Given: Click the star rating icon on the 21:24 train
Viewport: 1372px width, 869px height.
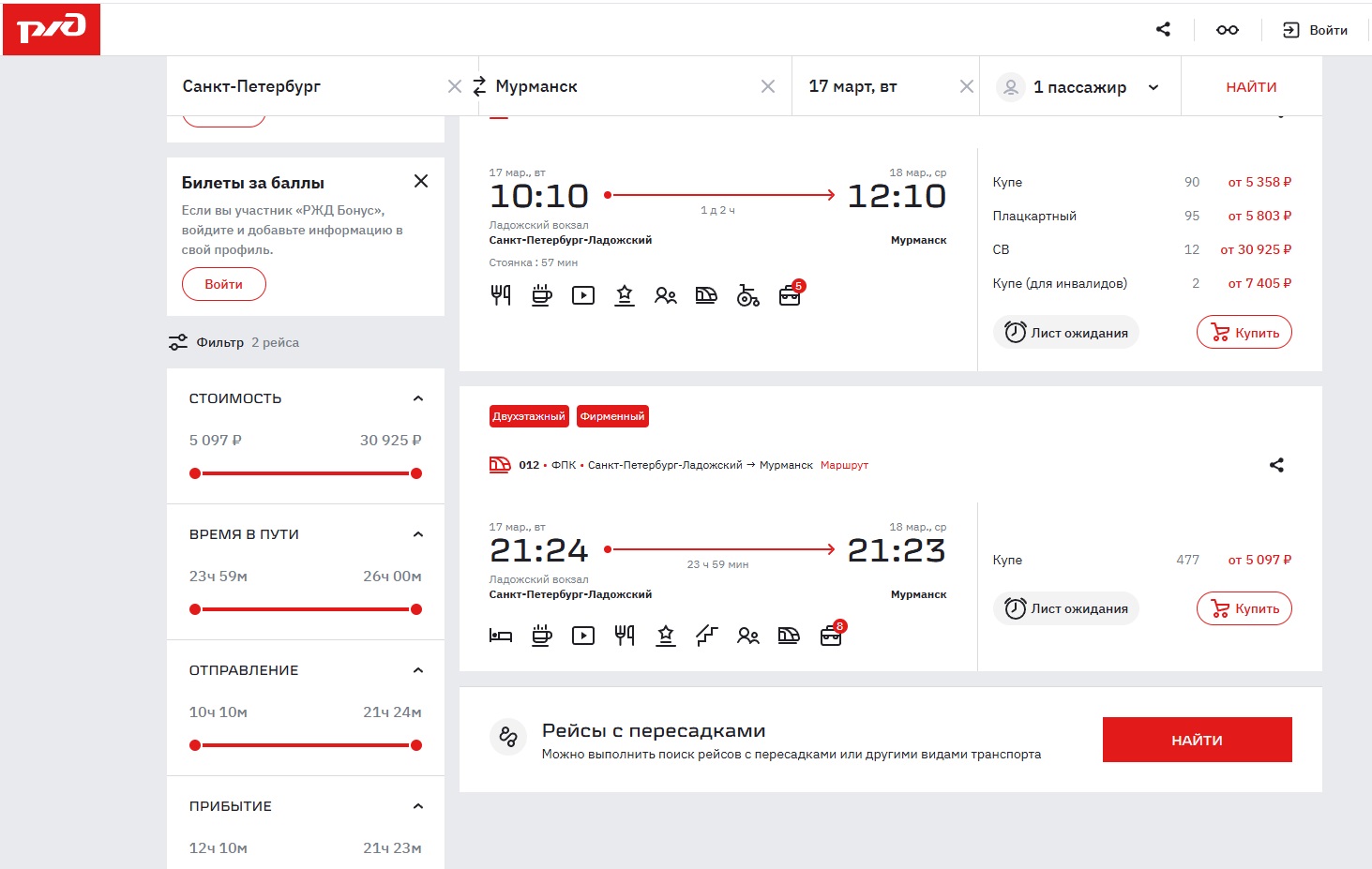Looking at the screenshot, I should click(x=666, y=636).
